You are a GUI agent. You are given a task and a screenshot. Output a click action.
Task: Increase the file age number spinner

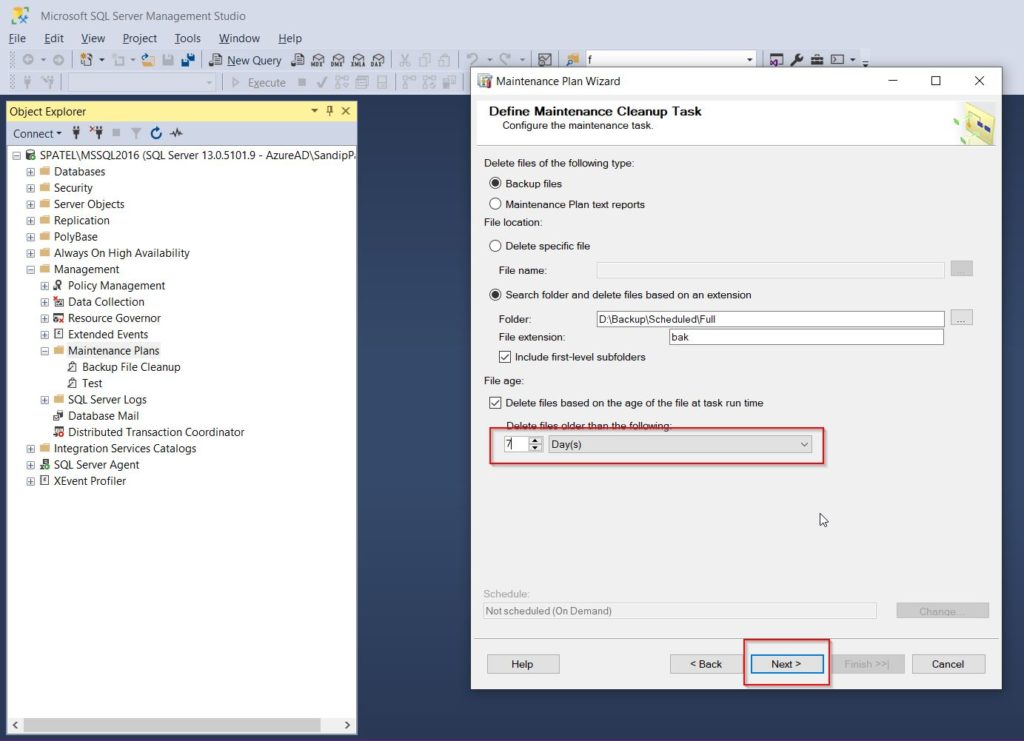(x=536, y=440)
